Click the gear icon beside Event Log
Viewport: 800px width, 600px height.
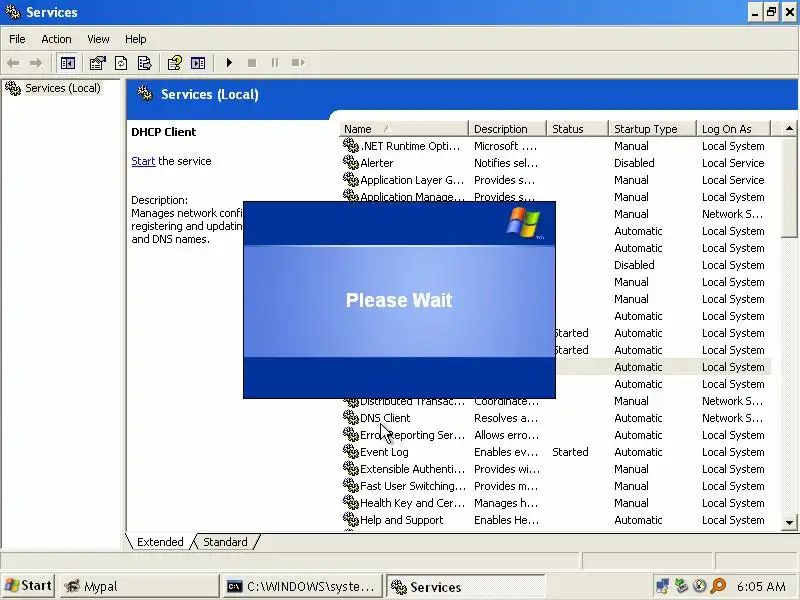coord(351,452)
